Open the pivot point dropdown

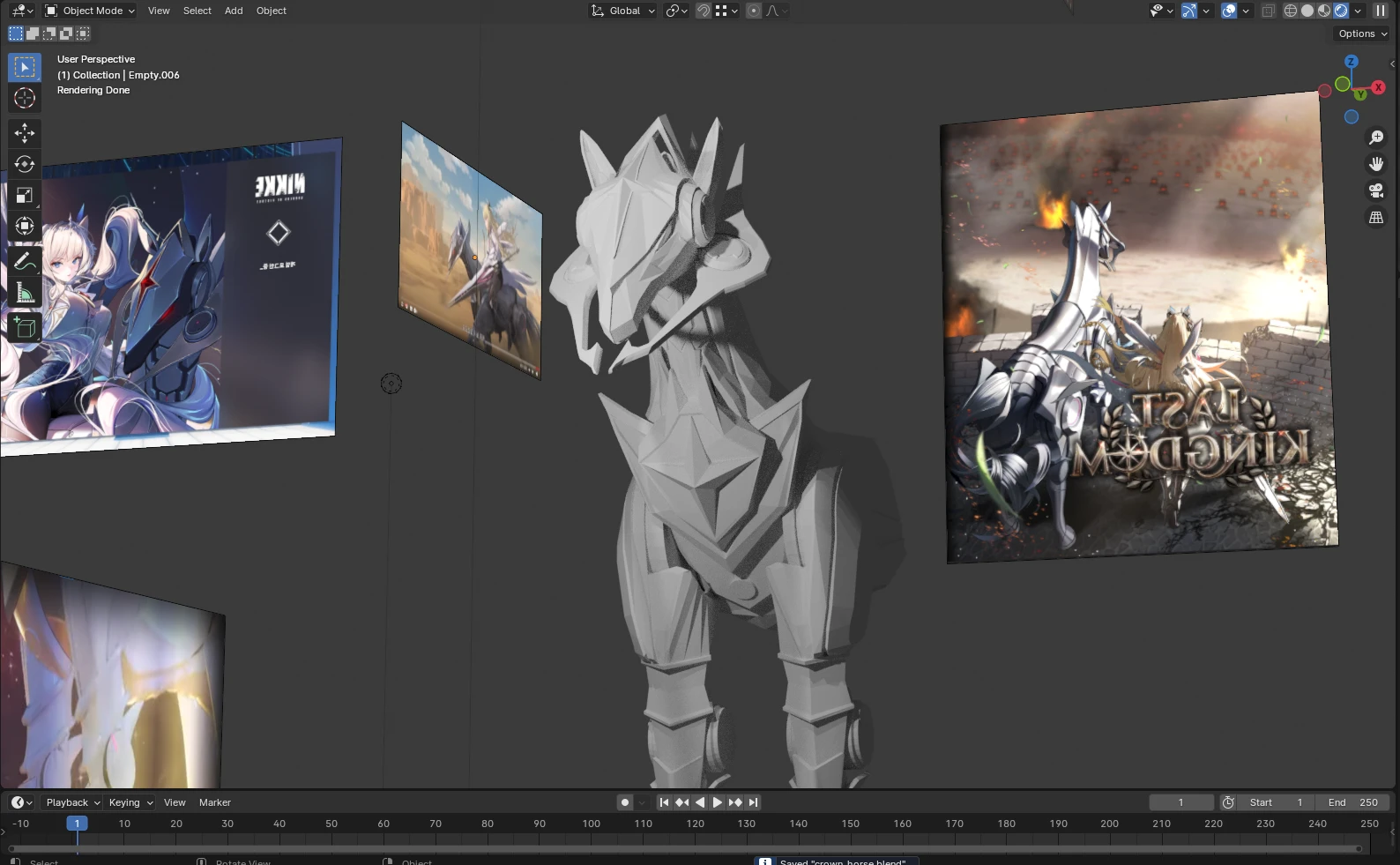(676, 11)
